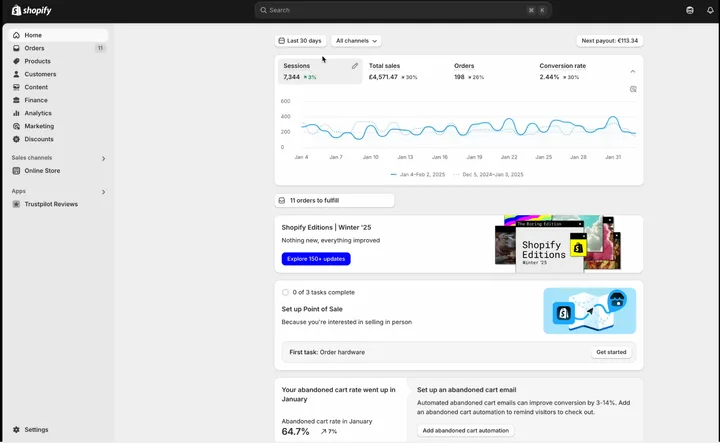Click the Content icon in sidebar

(17, 87)
